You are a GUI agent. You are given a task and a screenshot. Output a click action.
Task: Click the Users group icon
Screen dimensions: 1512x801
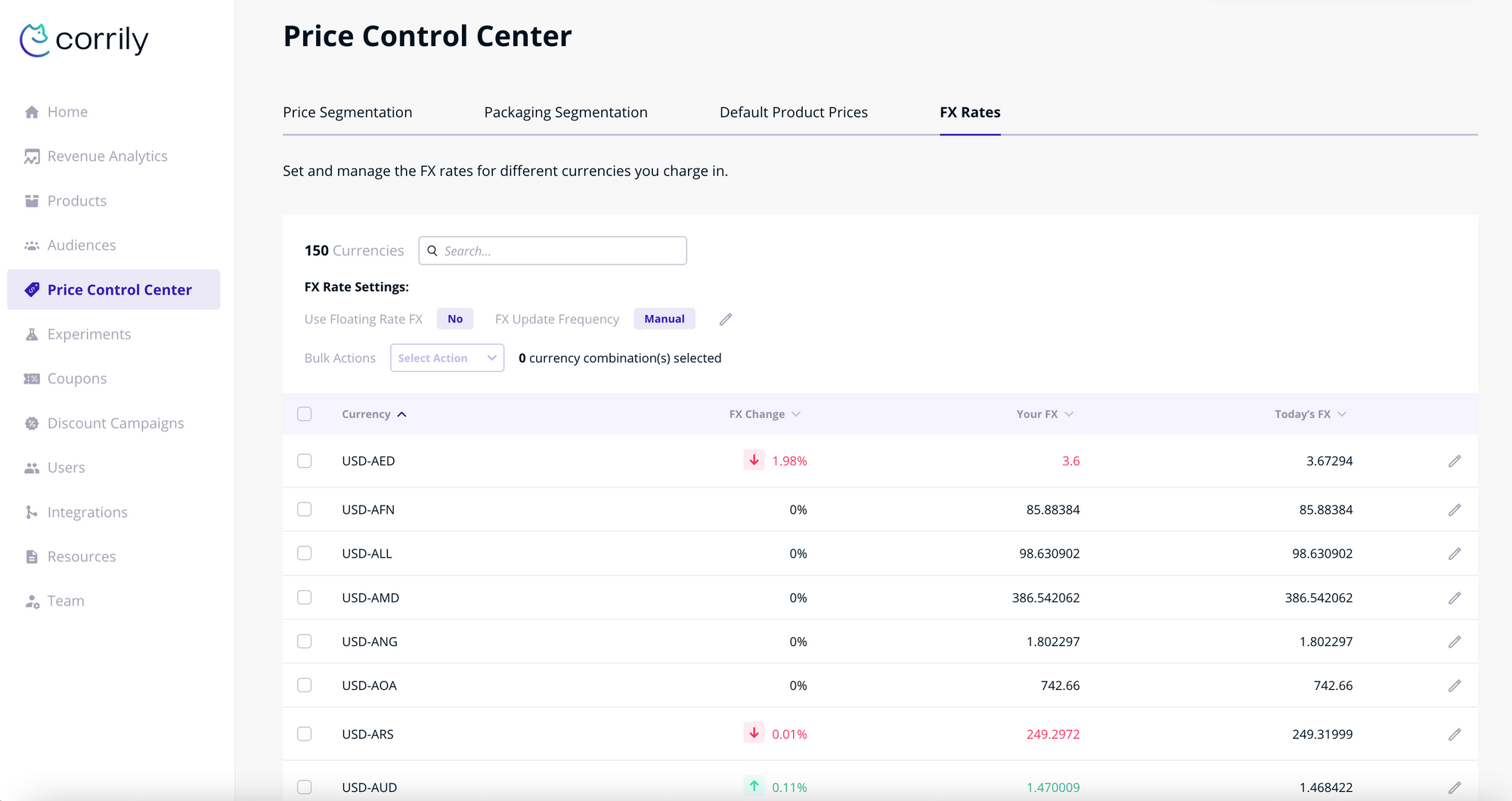click(x=32, y=468)
